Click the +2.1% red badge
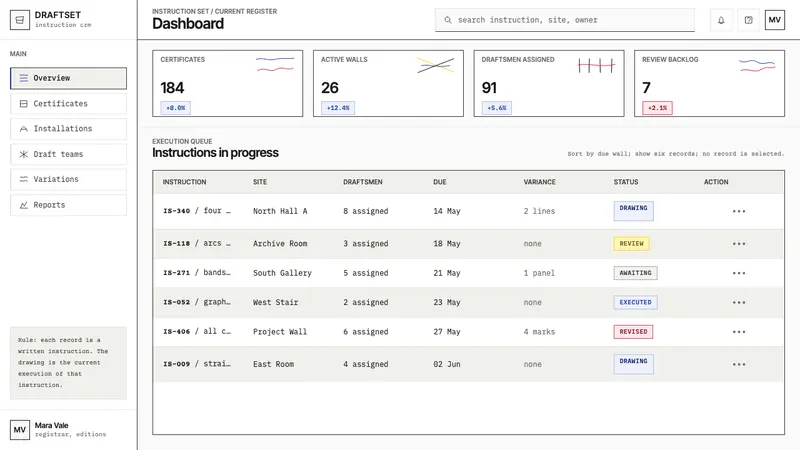 [657, 108]
